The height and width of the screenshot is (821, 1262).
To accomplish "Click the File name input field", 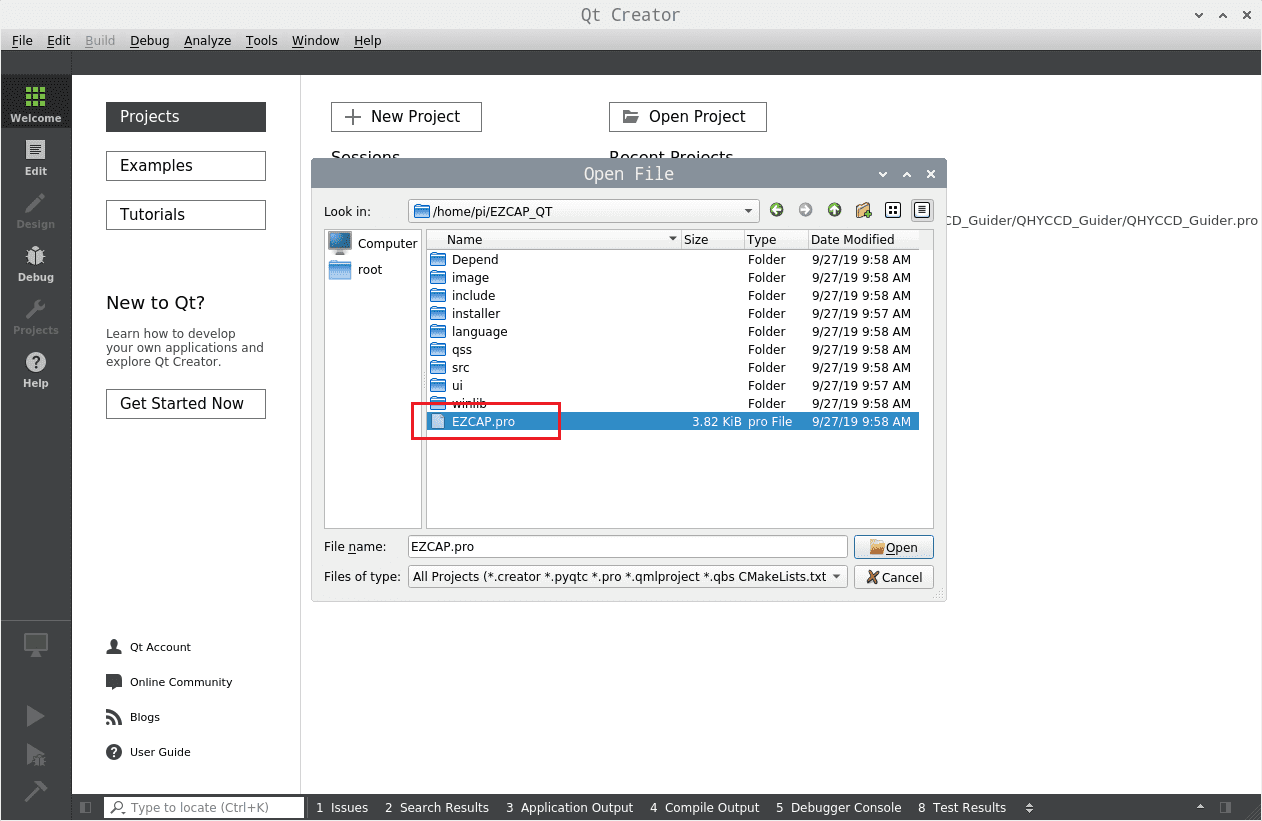I will point(628,547).
